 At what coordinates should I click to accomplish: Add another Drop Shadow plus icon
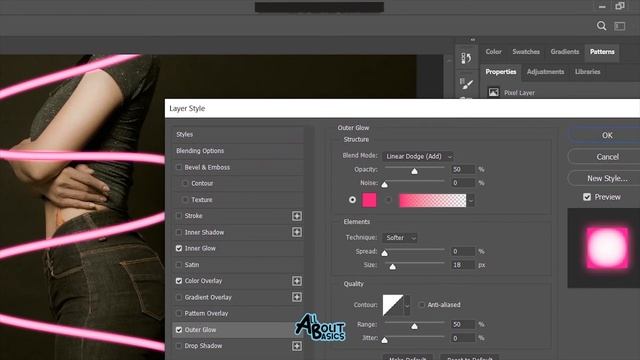[x=297, y=346]
